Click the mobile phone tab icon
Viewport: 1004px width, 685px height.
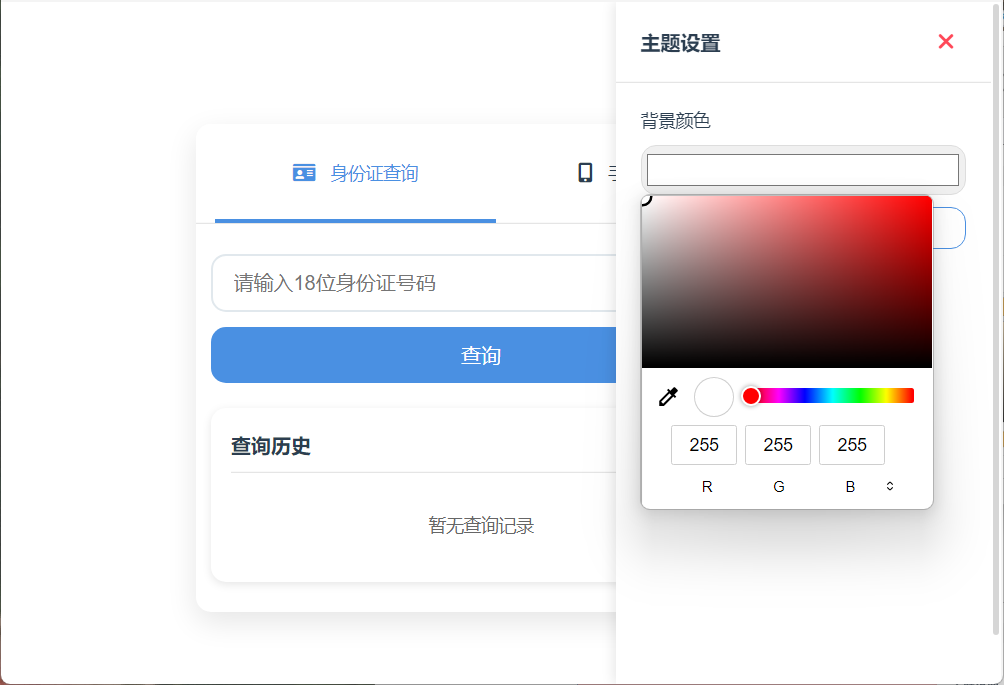click(x=585, y=173)
